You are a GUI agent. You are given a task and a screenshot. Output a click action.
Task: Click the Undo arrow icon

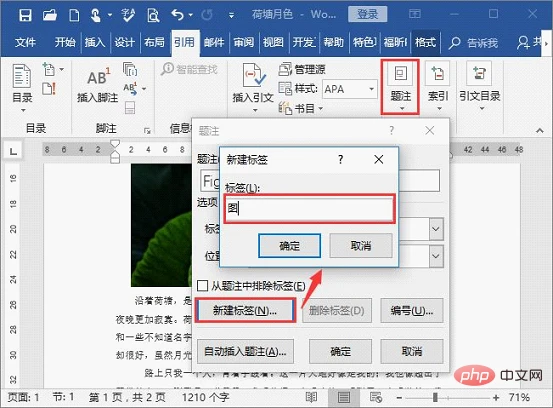pos(177,15)
